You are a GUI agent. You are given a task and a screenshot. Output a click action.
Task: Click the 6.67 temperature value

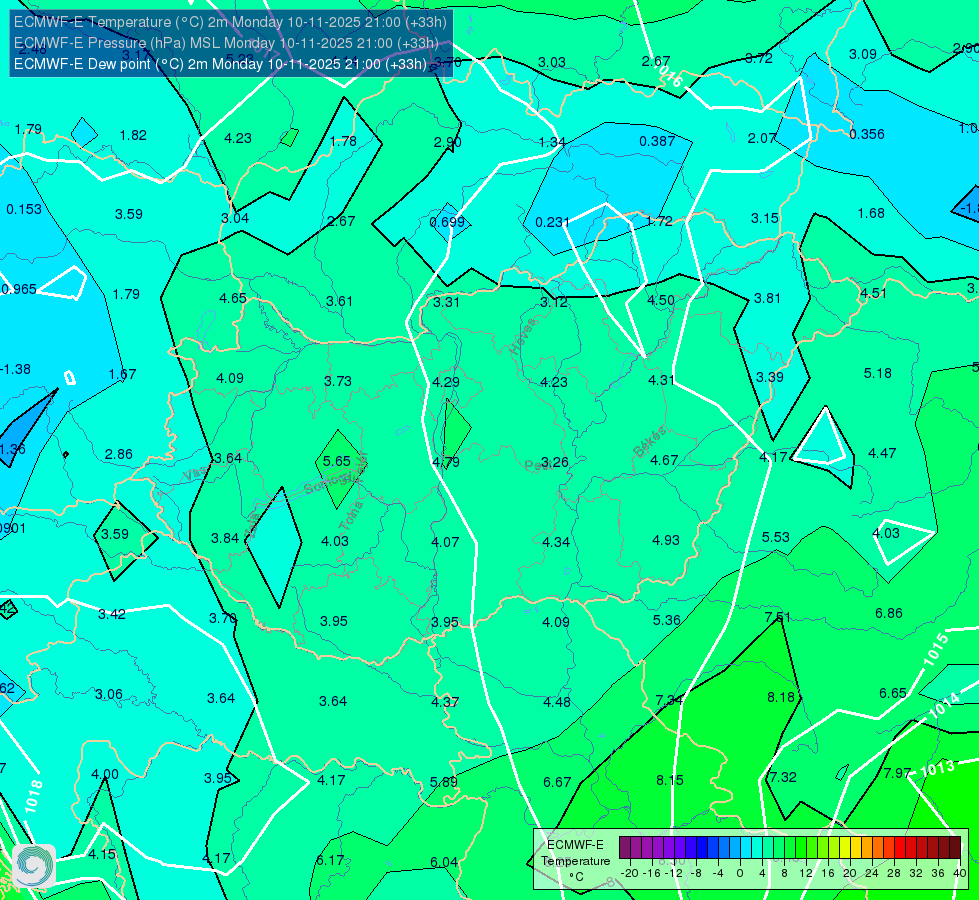pos(557,782)
